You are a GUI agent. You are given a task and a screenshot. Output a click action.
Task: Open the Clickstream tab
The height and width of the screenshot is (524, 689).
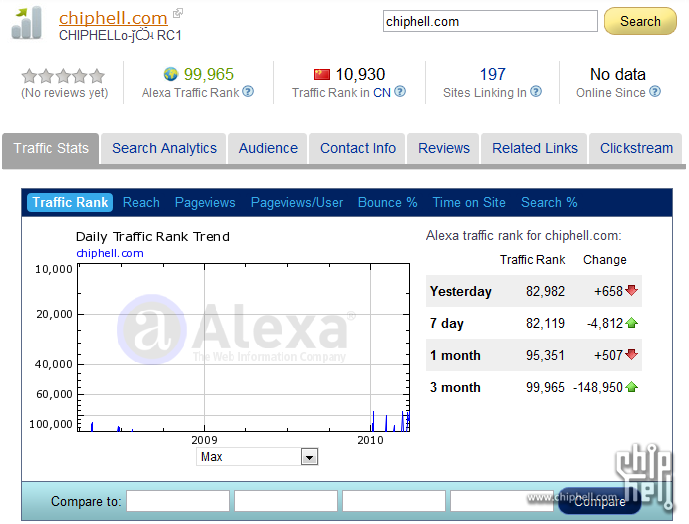(636, 149)
